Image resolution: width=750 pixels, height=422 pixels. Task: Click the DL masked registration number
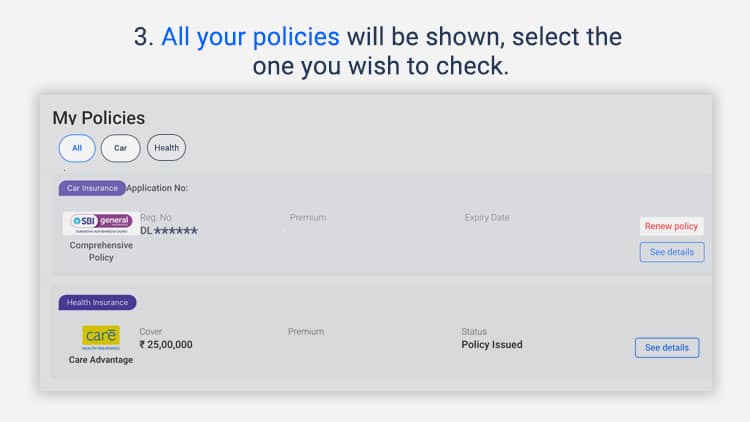click(x=169, y=231)
